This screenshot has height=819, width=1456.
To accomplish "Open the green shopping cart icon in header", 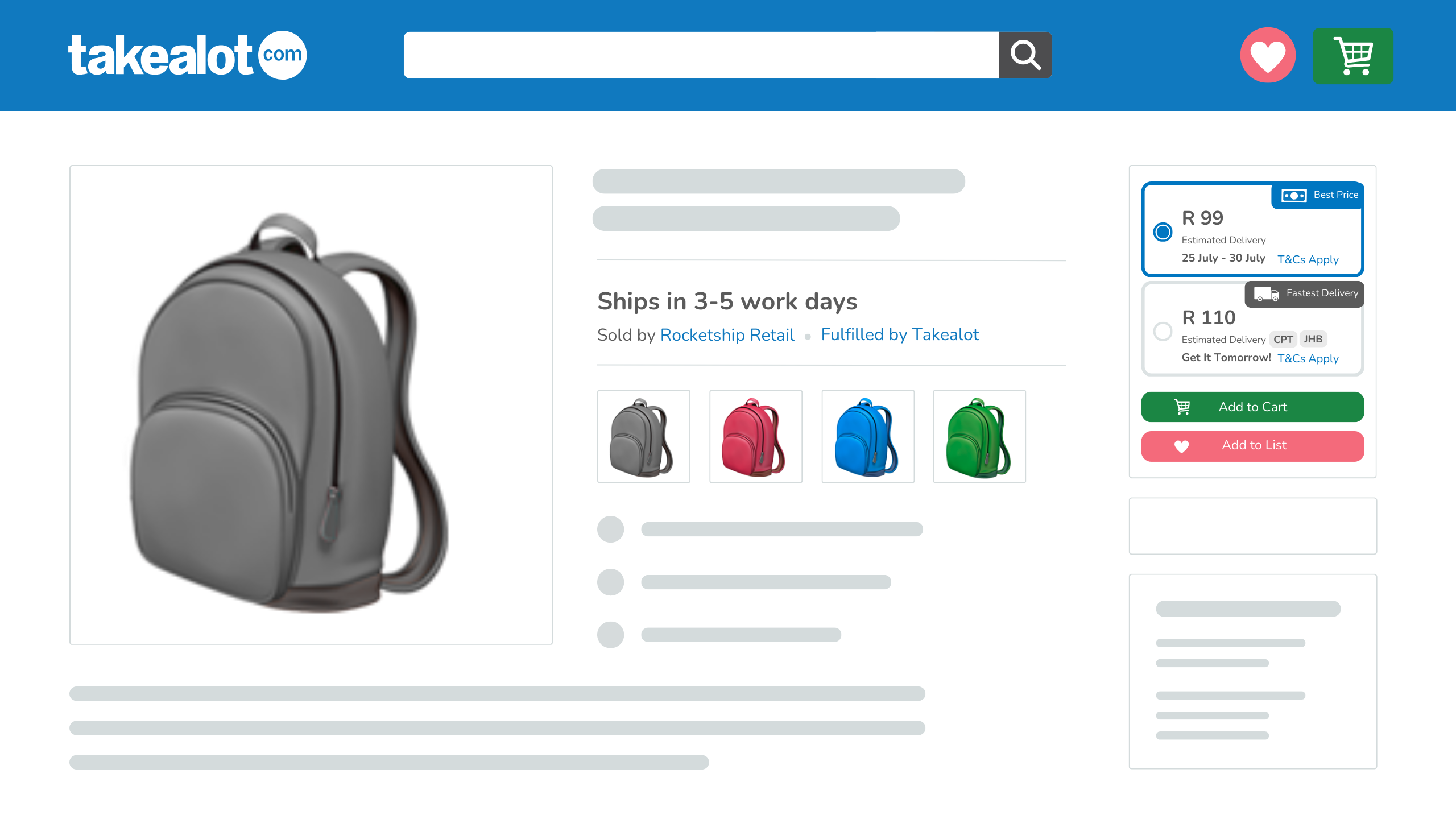I will point(1353,56).
